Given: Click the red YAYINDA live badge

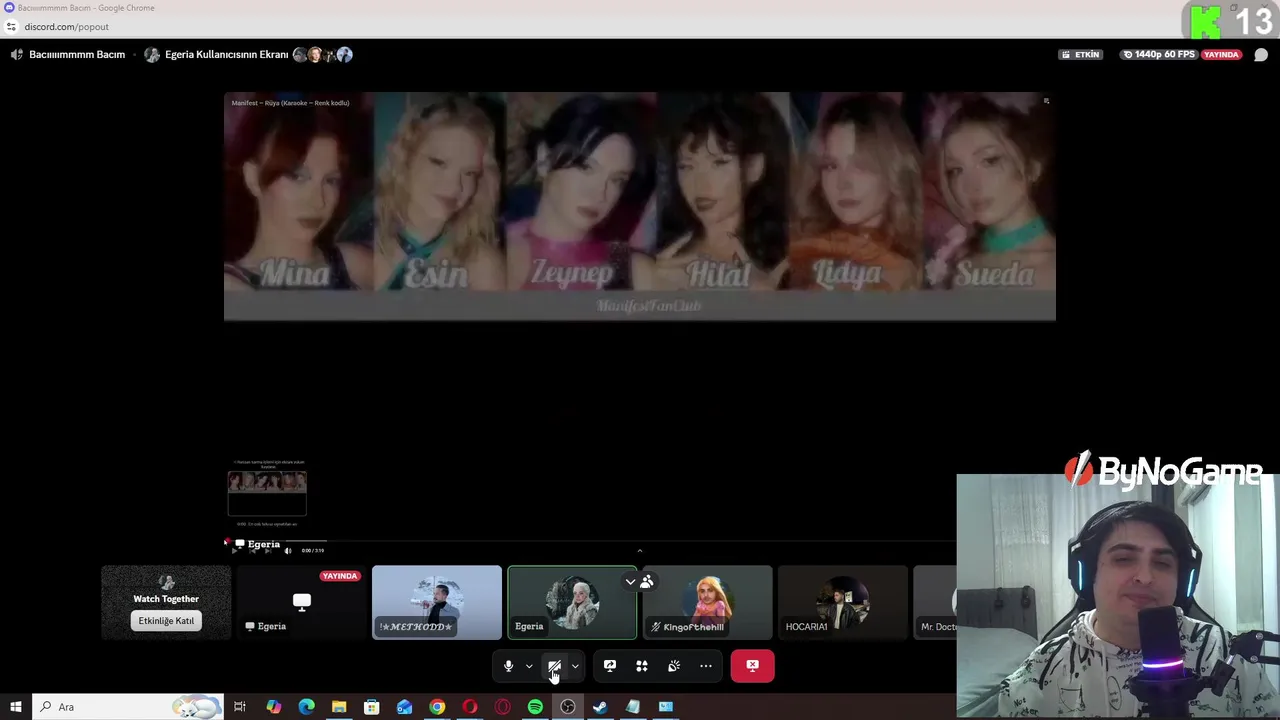Looking at the screenshot, I should 1221,55.
